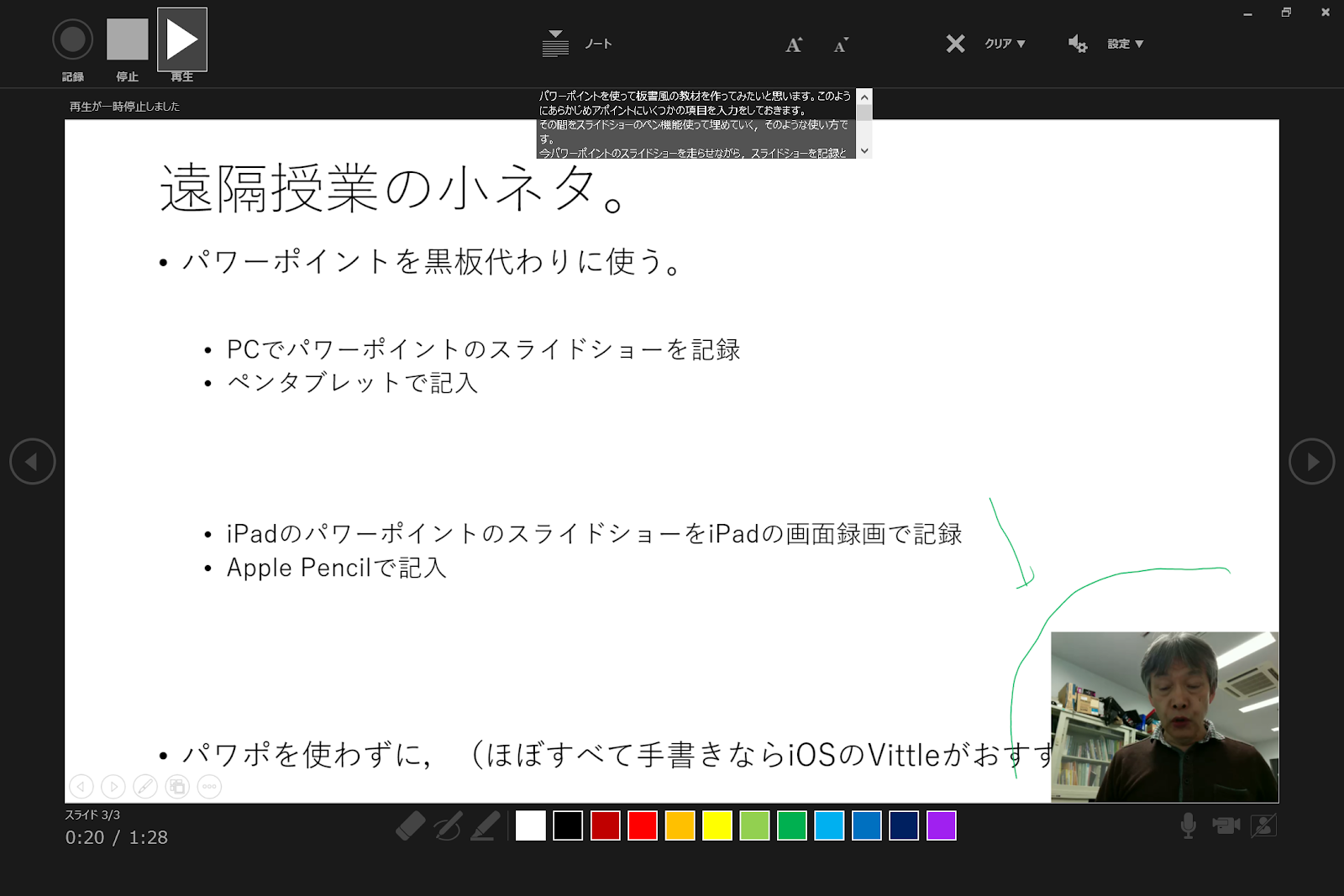The image size is (1344, 896).
Task: Click the slide-overlay previous arrow button
Action: (x=81, y=787)
